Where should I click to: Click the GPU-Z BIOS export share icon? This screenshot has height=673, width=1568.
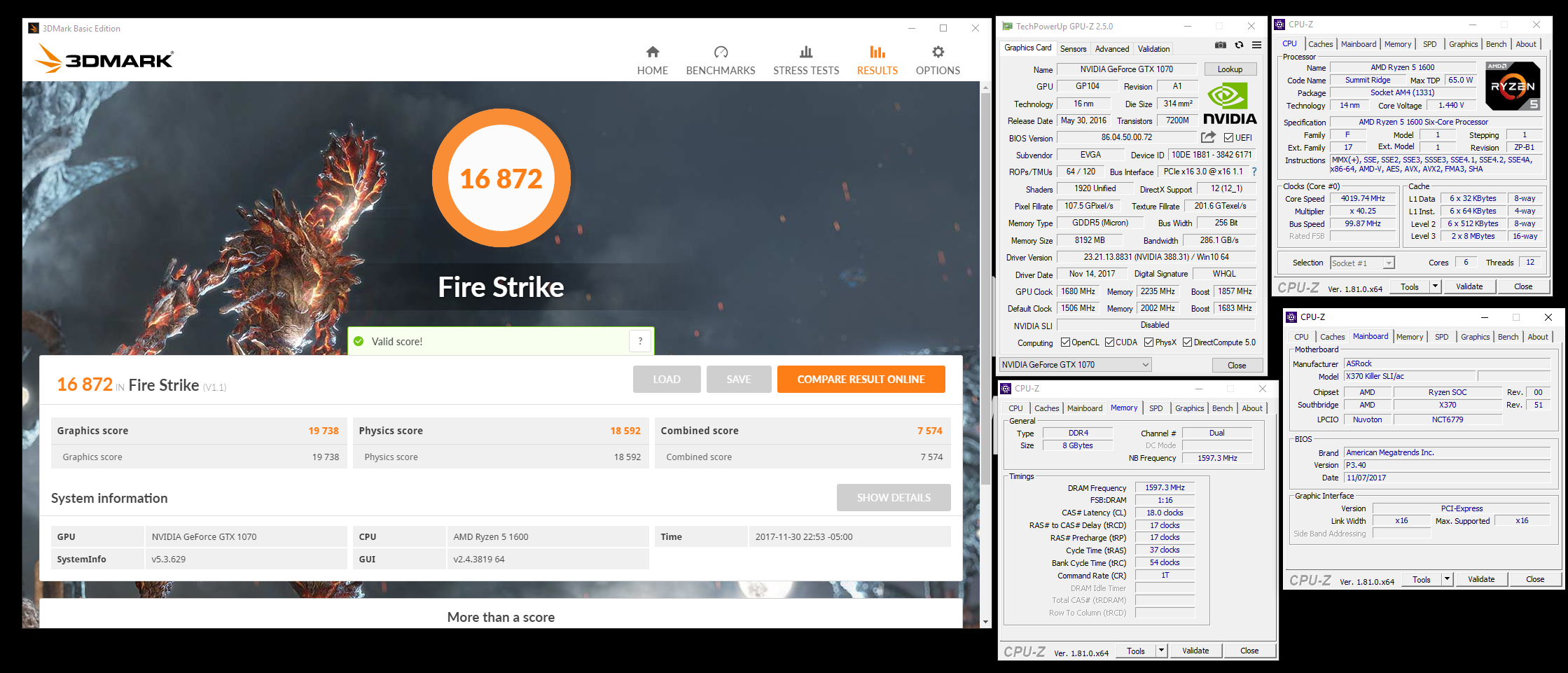tap(1208, 137)
